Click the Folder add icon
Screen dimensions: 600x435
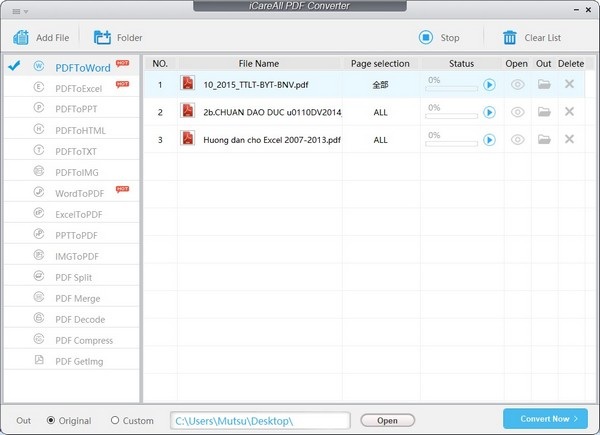click(x=102, y=37)
